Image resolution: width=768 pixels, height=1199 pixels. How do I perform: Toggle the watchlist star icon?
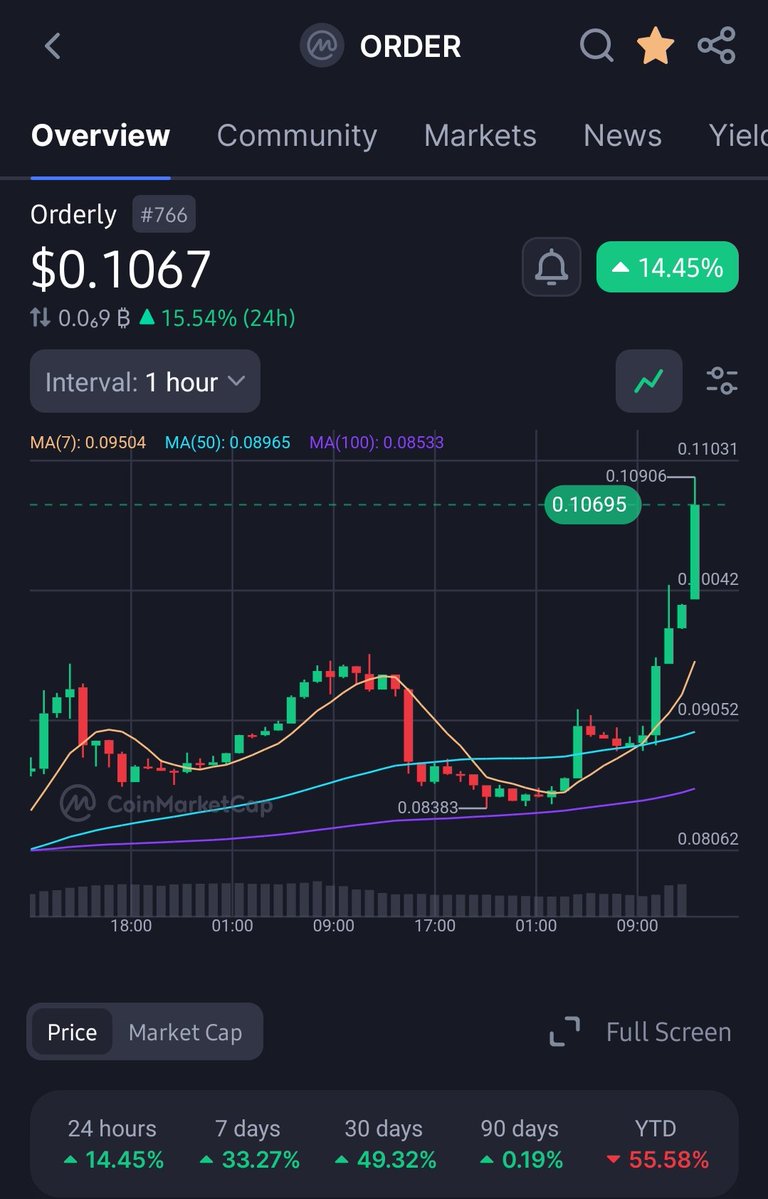point(656,46)
